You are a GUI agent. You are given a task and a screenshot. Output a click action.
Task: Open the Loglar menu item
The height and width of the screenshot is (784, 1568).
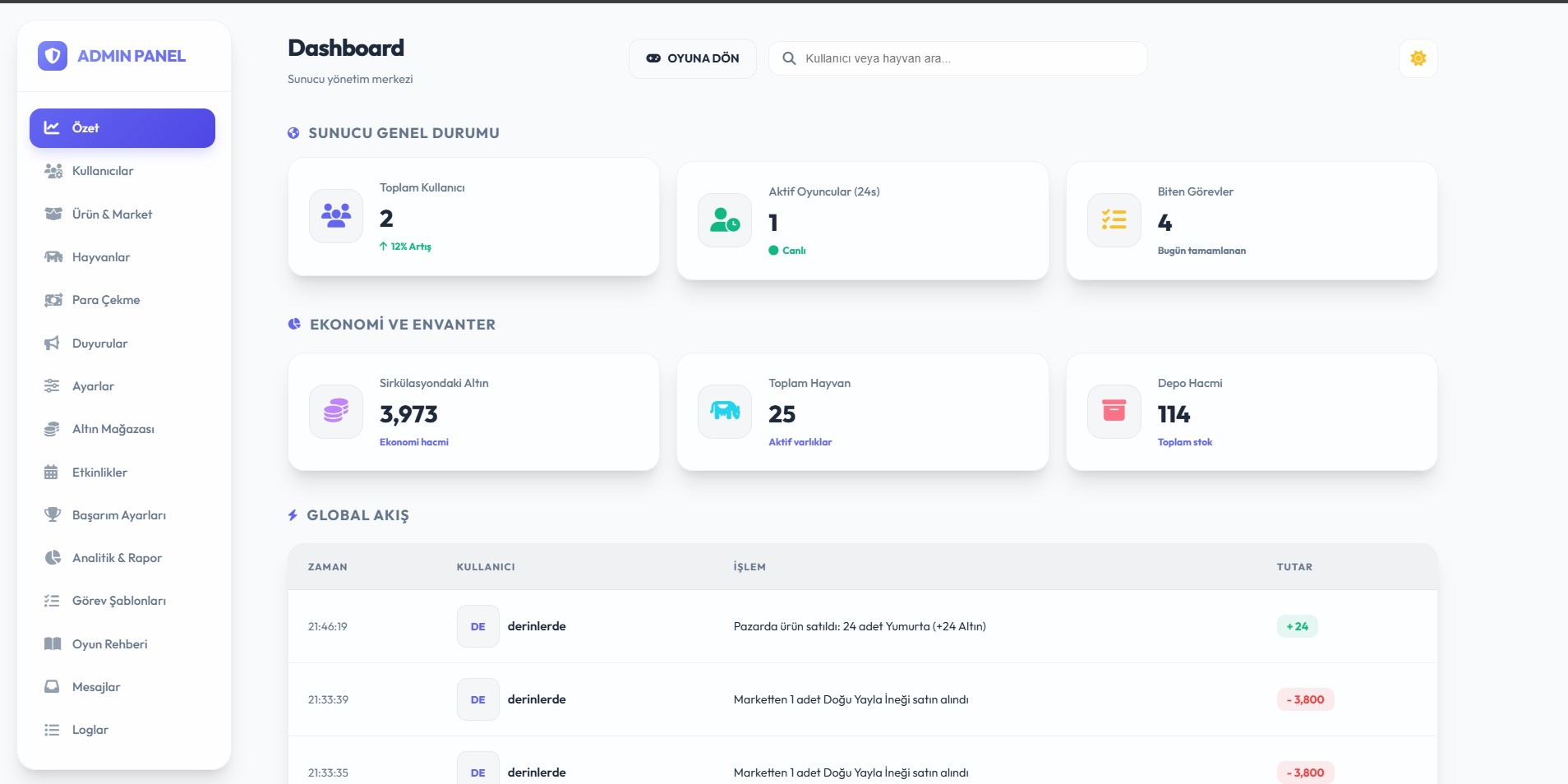[90, 730]
